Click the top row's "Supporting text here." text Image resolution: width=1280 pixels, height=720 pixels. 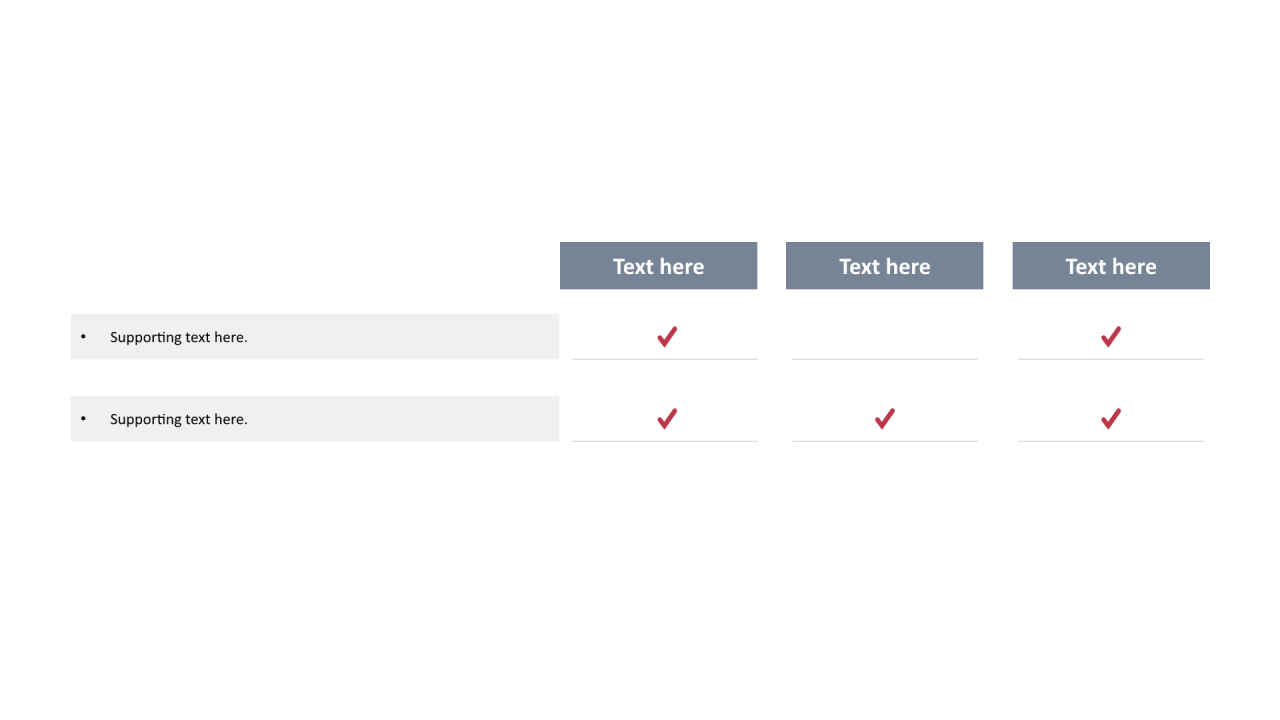pos(179,337)
